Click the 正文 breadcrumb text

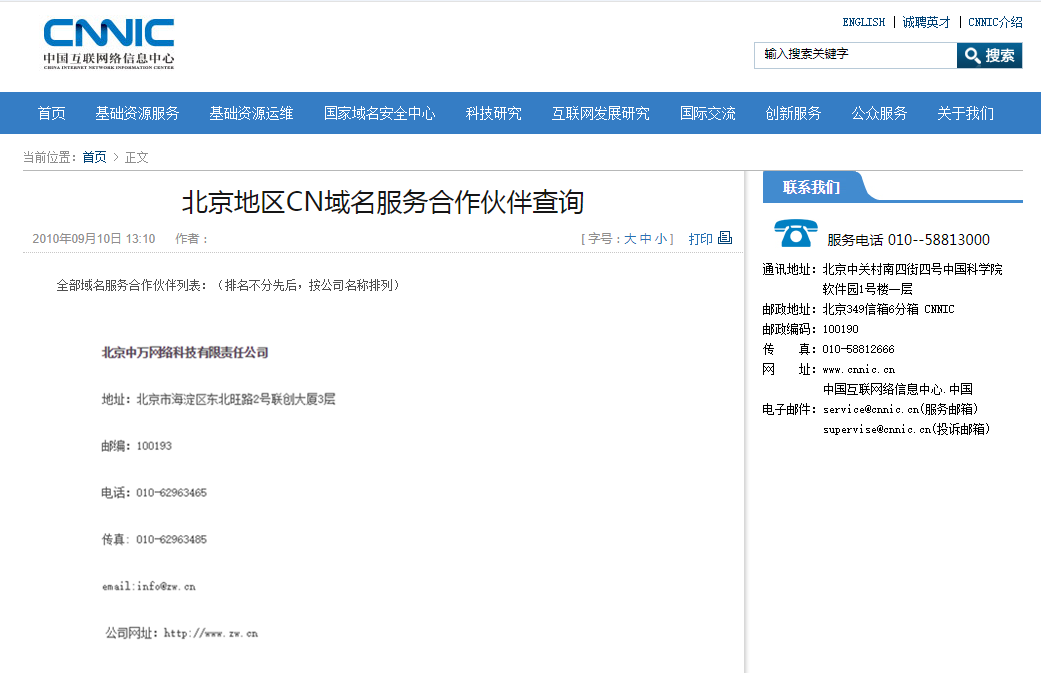click(137, 157)
